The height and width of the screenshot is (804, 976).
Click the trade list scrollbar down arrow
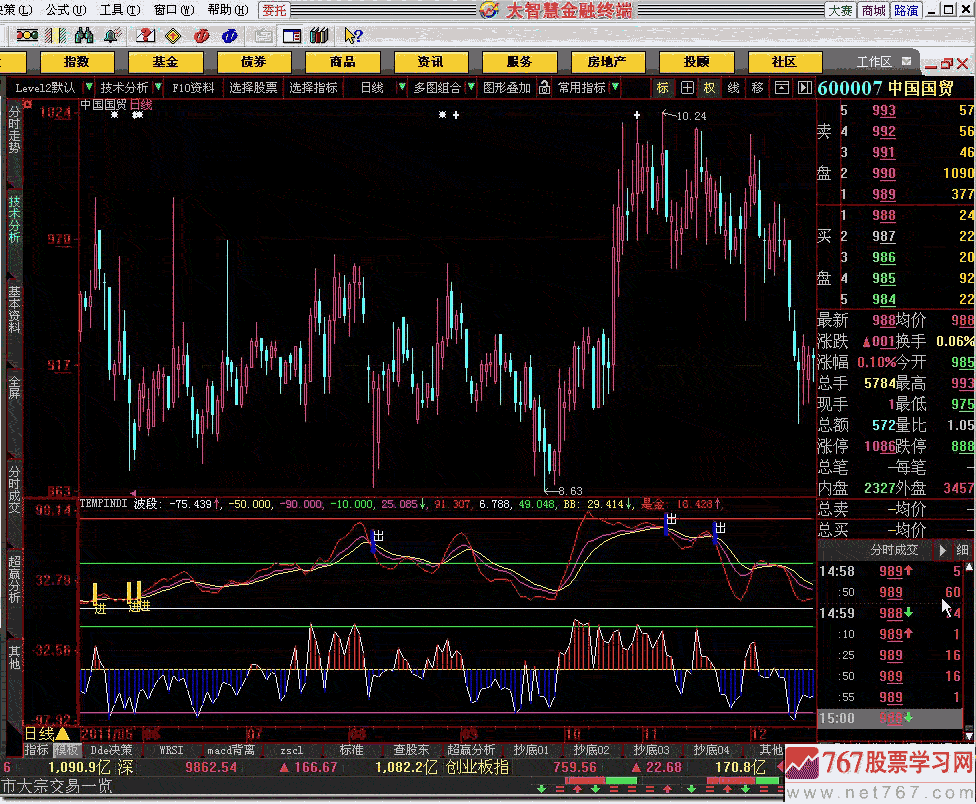pos(969,735)
